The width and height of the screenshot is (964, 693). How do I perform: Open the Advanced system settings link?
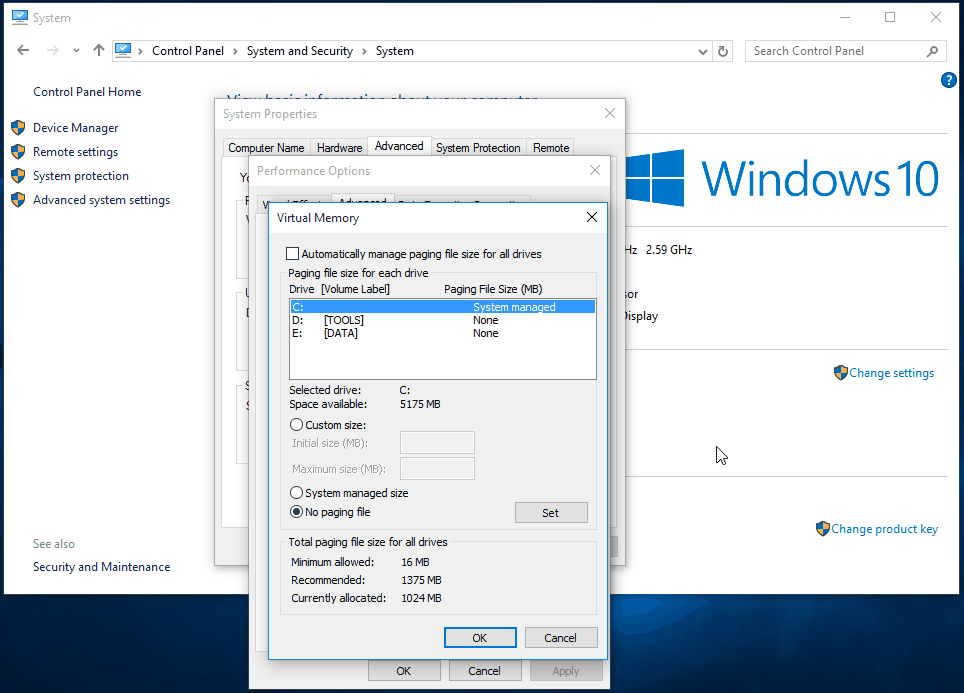101,200
